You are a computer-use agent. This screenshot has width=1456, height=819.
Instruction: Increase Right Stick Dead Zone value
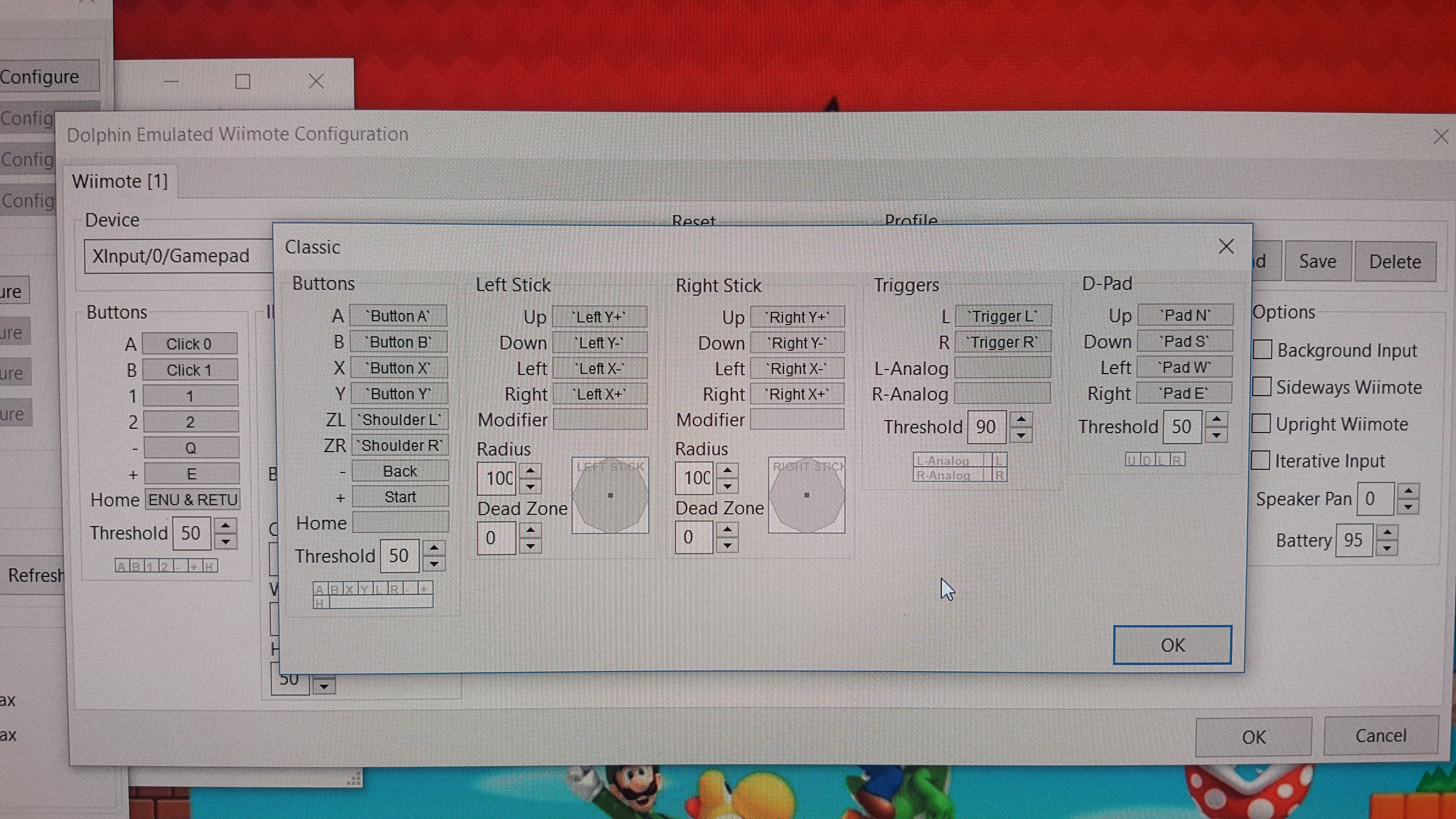click(727, 529)
